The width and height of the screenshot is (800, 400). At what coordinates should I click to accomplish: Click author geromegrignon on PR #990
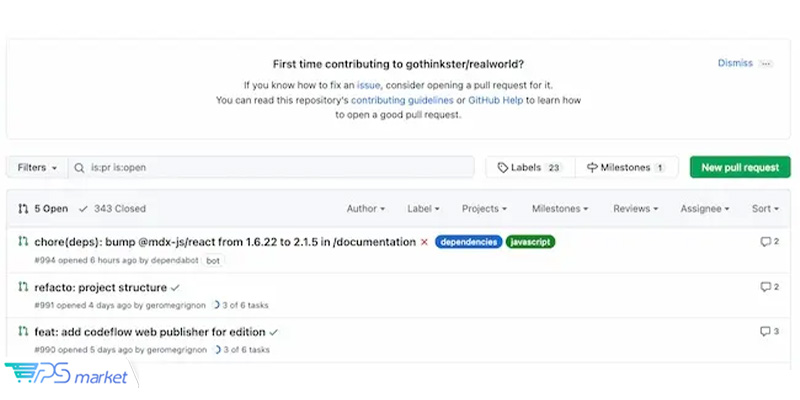click(x=177, y=350)
